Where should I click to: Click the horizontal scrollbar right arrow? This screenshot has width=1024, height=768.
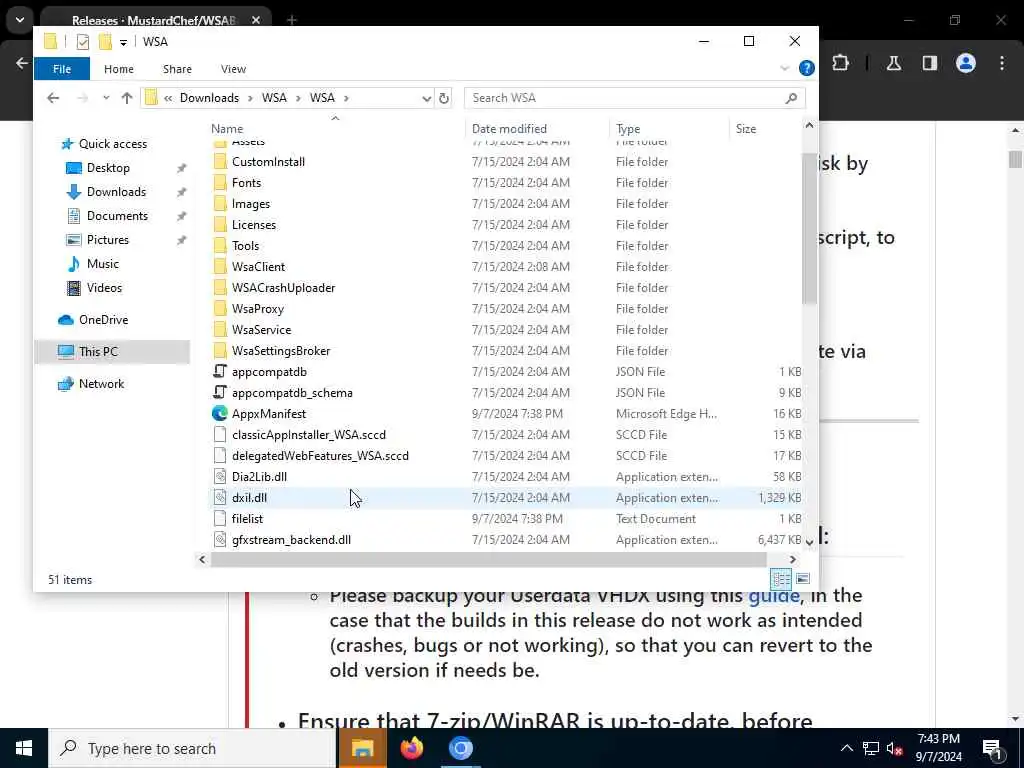(x=792, y=560)
